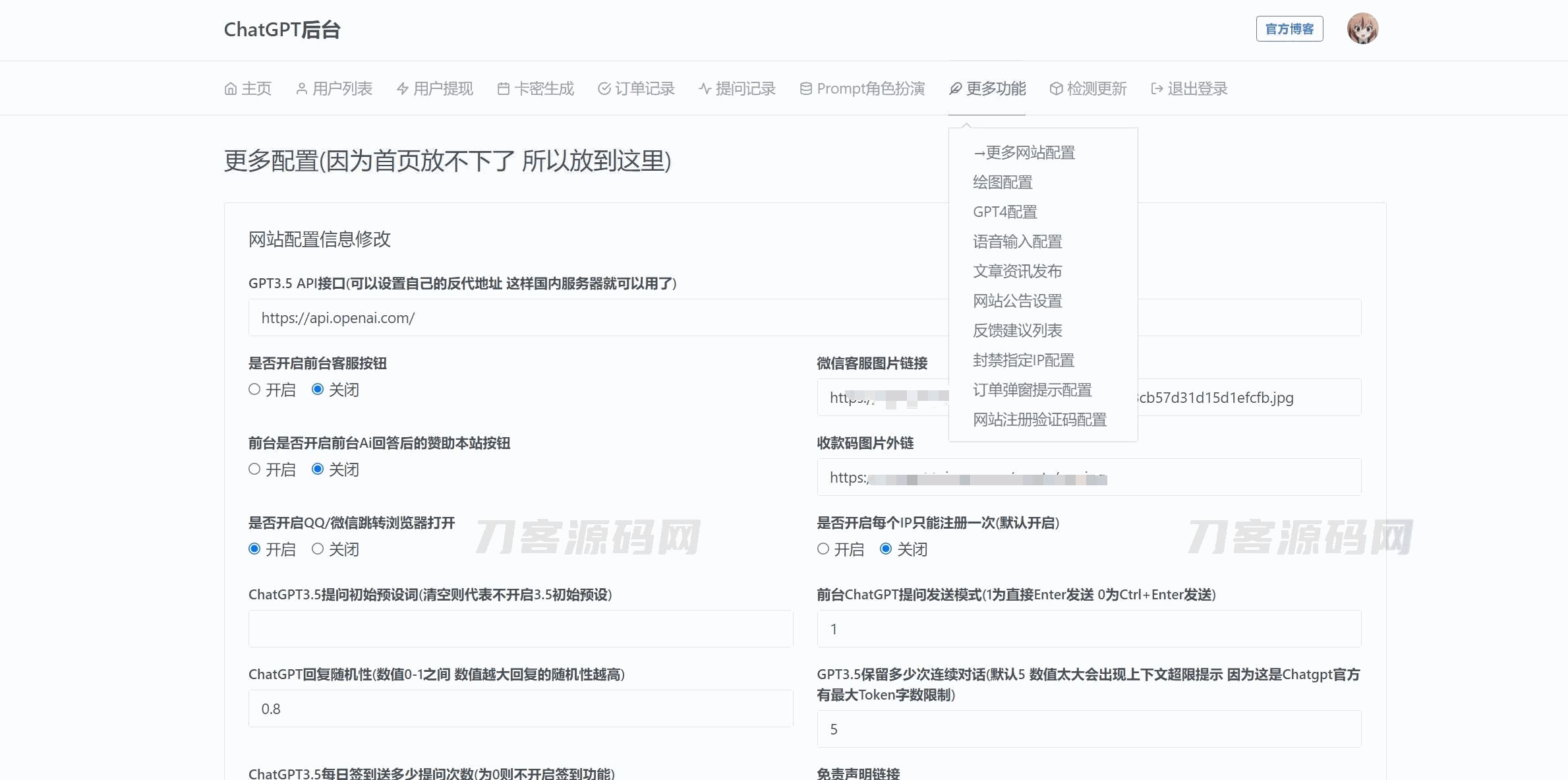The image size is (1568, 780).
Task: Click the lightning icon beside 用户提现
Action: [402, 88]
